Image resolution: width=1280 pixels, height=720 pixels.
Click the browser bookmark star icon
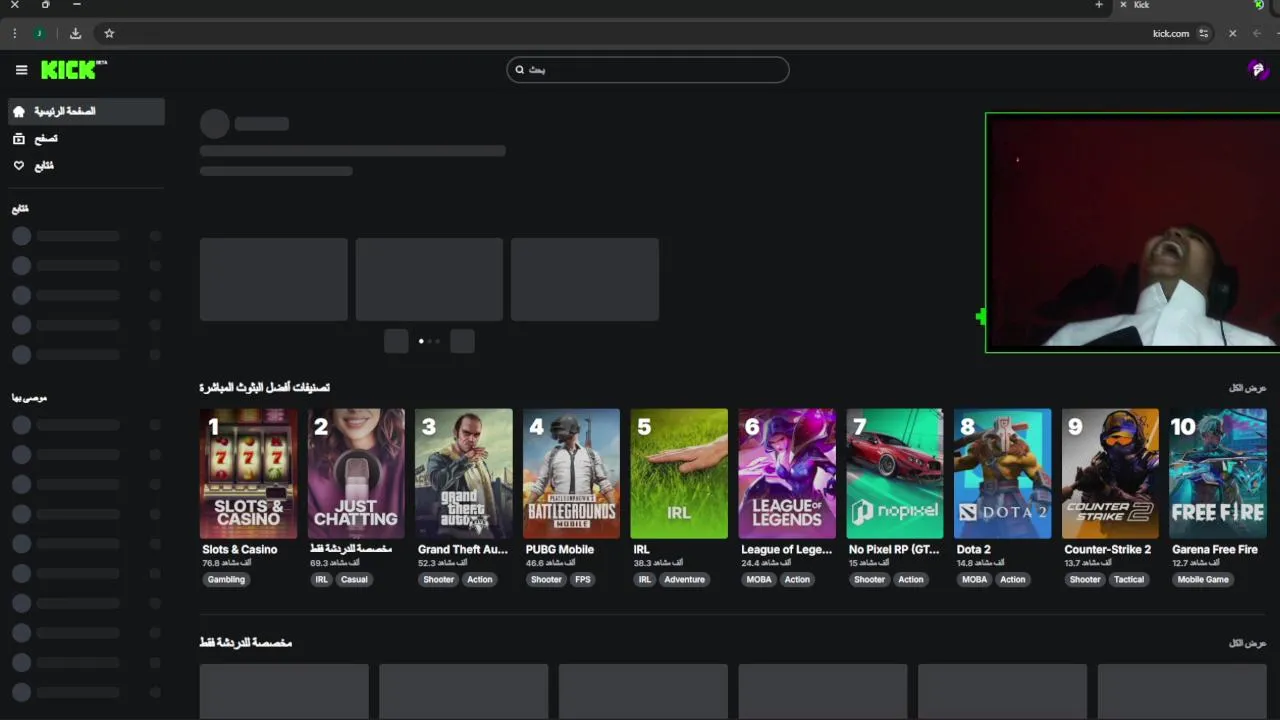click(x=109, y=33)
